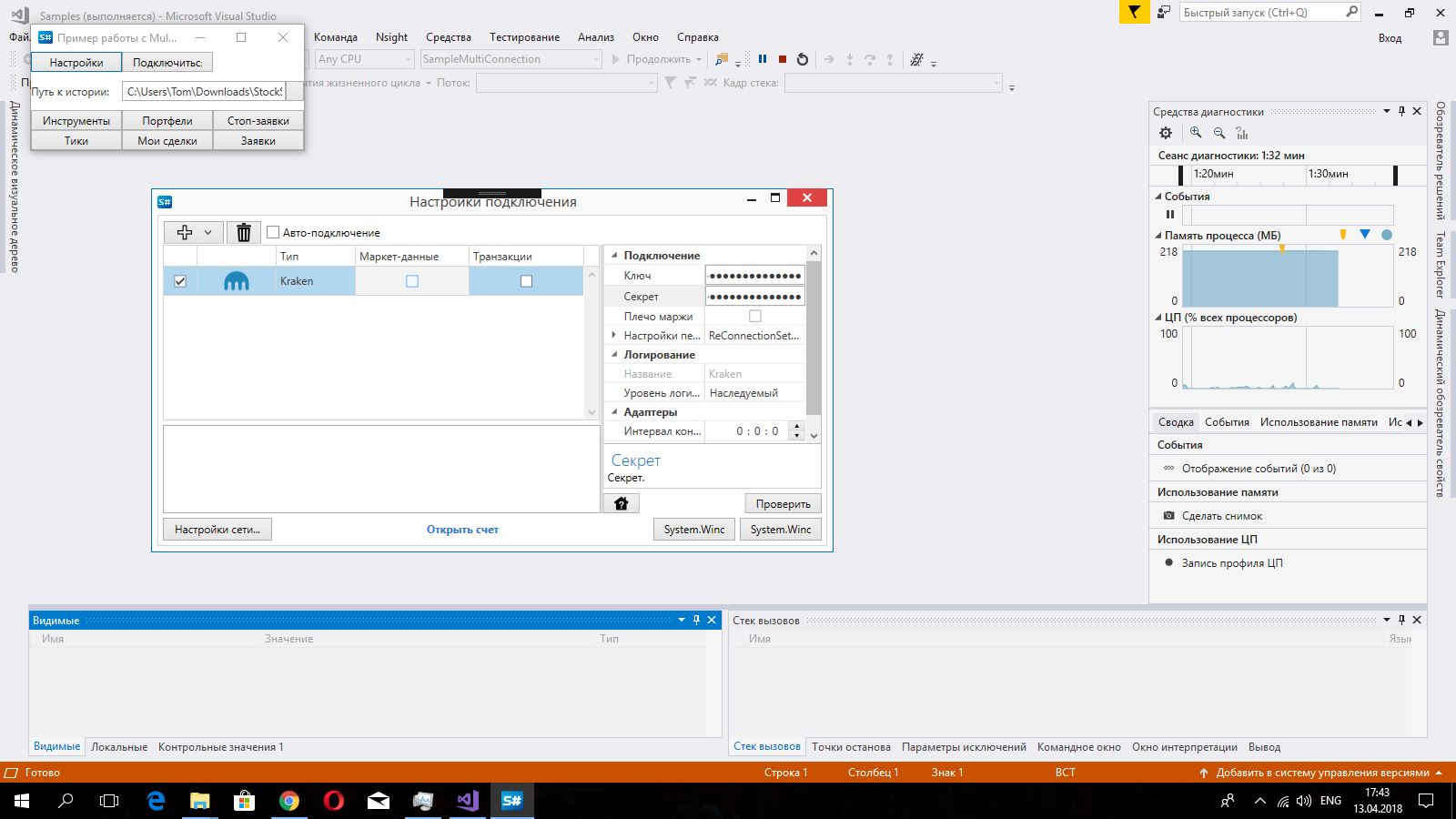
Task: Click the Ключ password input field
Action: (x=754, y=276)
